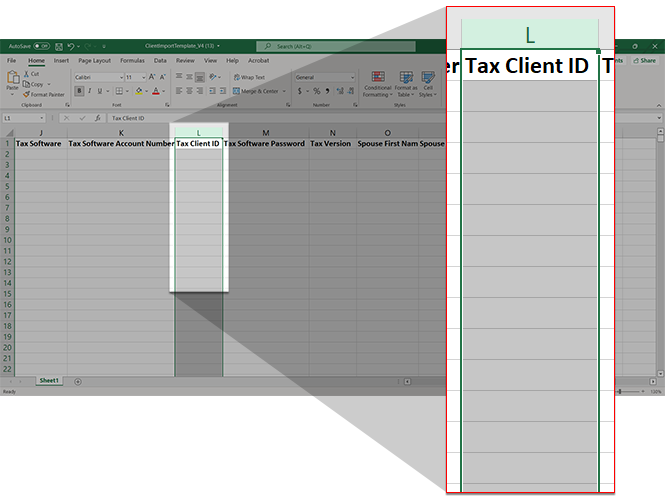Select column K header
Image resolution: width=665 pixels, height=497 pixels.
[x=121, y=133]
